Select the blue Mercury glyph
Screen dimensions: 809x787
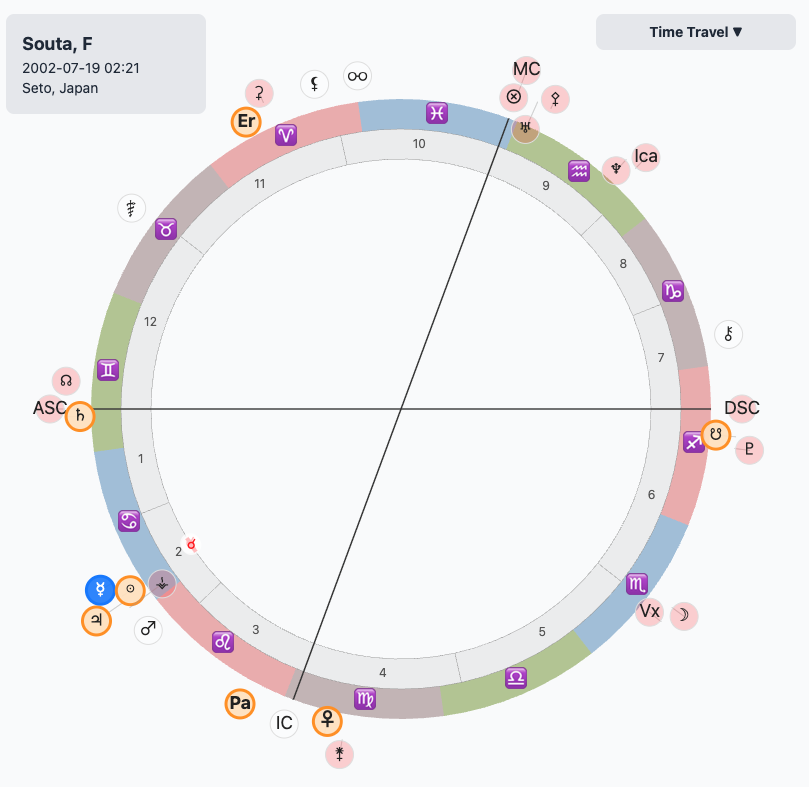click(x=100, y=589)
